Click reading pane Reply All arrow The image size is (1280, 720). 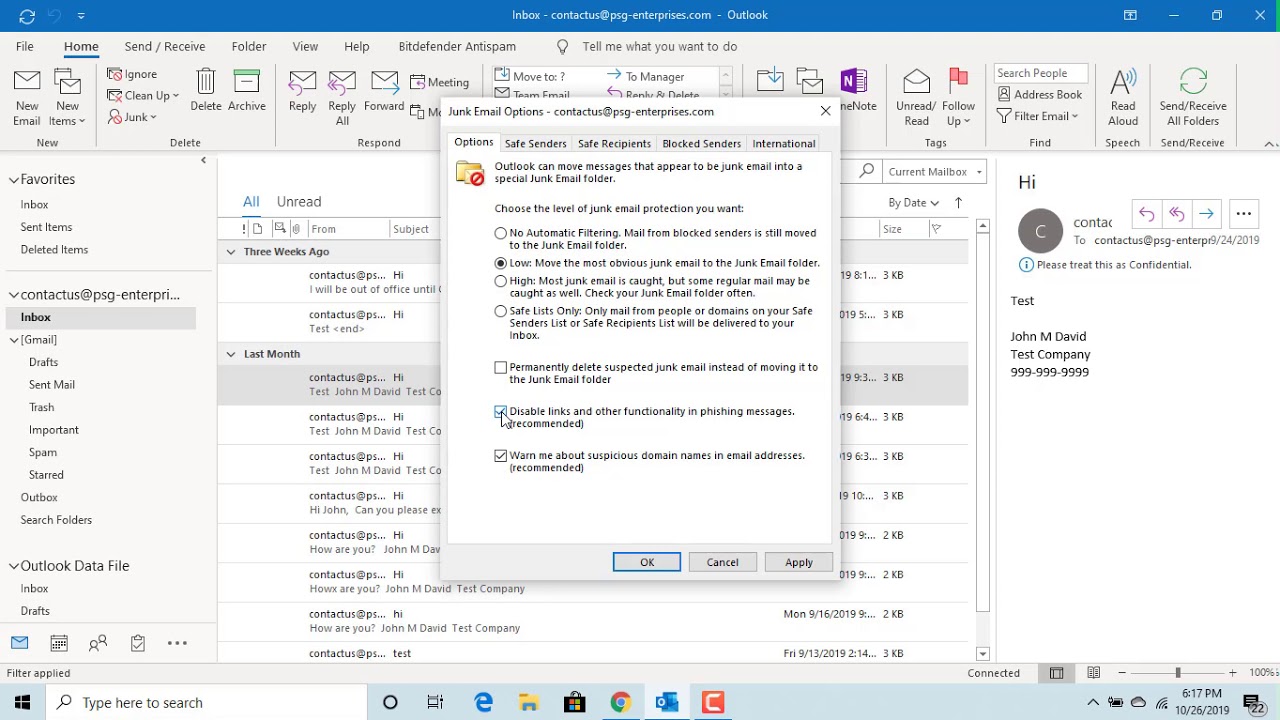click(x=1177, y=213)
